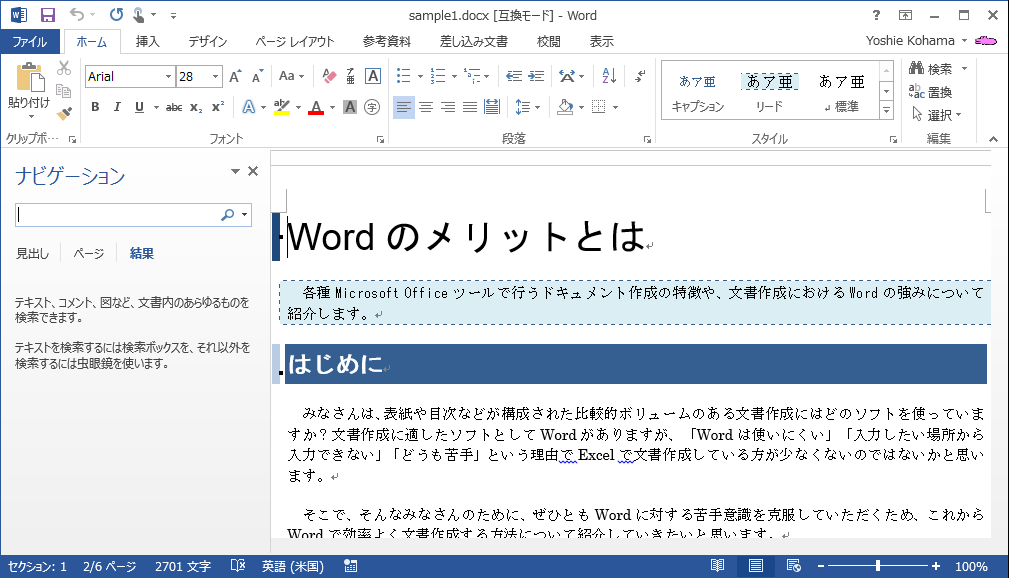
Task: Decrease paragraph indent
Action: click(x=514, y=77)
